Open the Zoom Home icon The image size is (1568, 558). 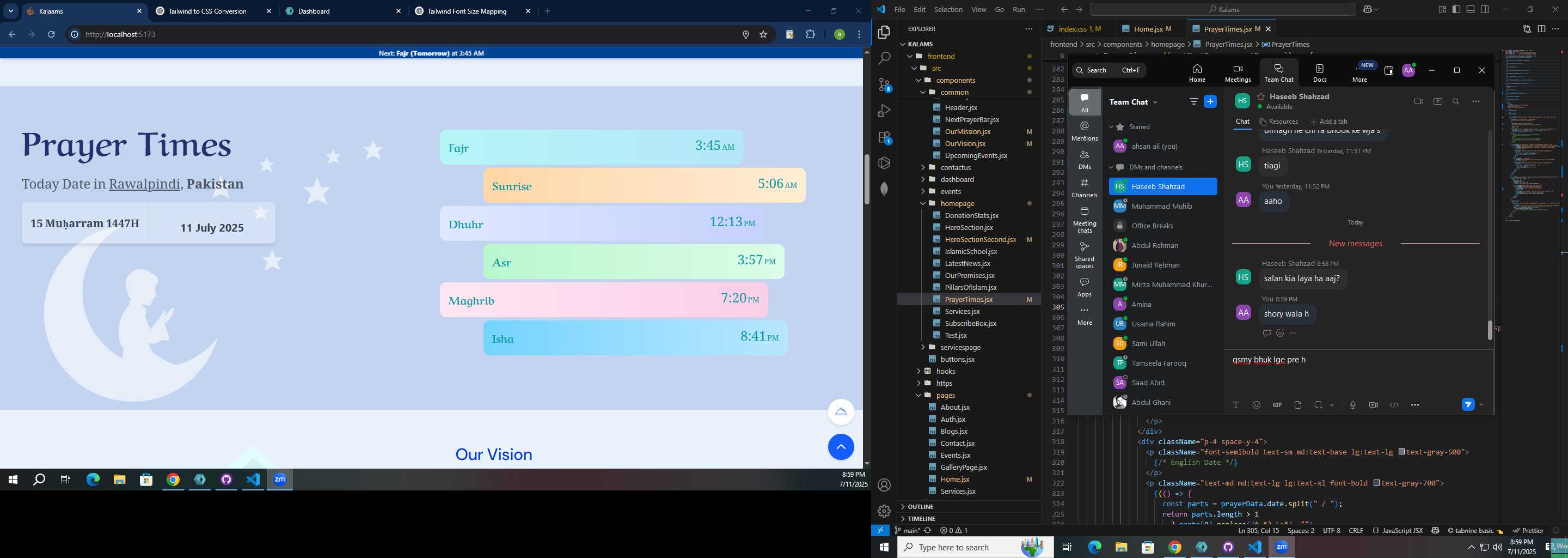click(1197, 72)
